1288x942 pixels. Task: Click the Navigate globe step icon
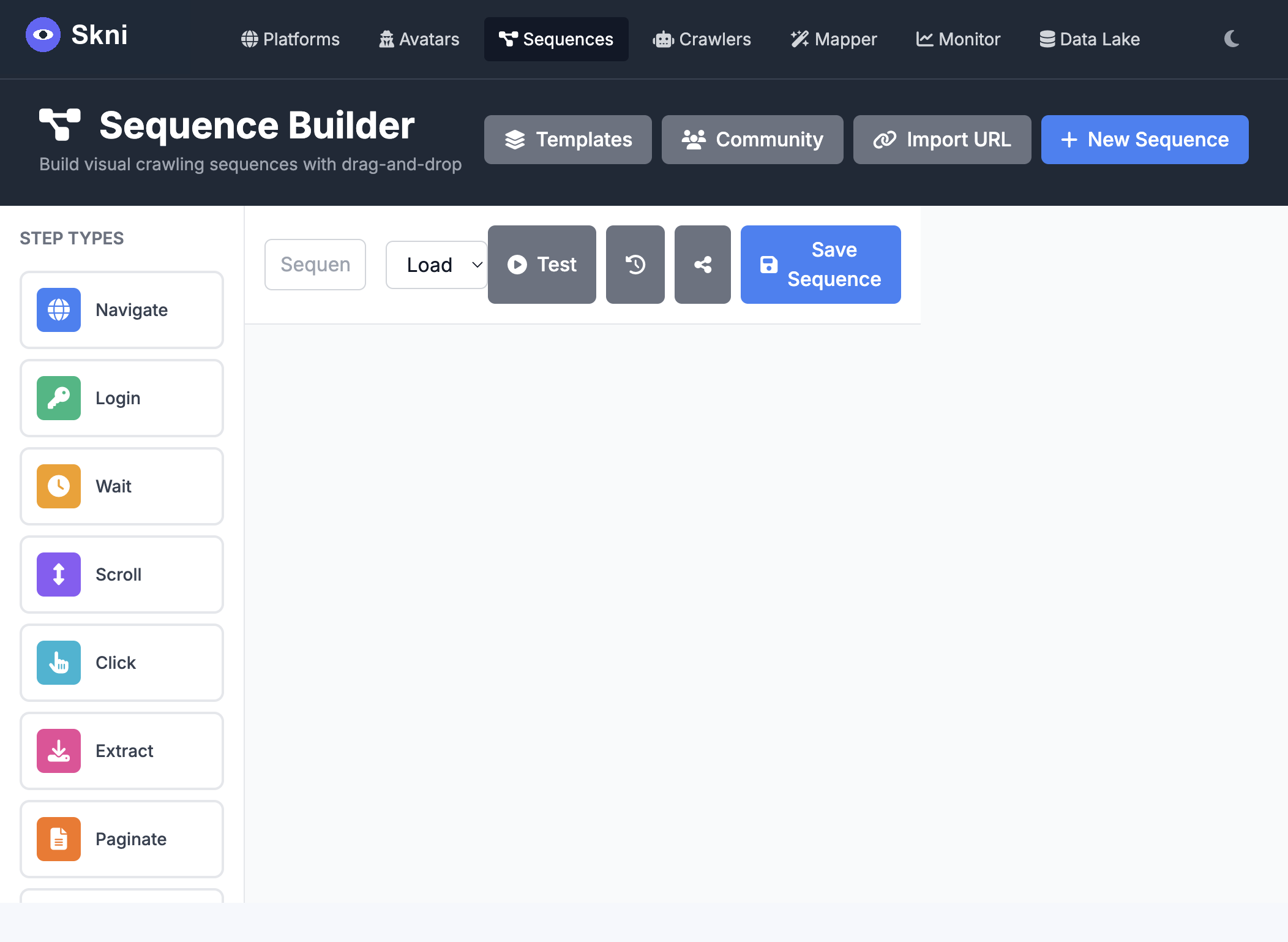click(59, 310)
